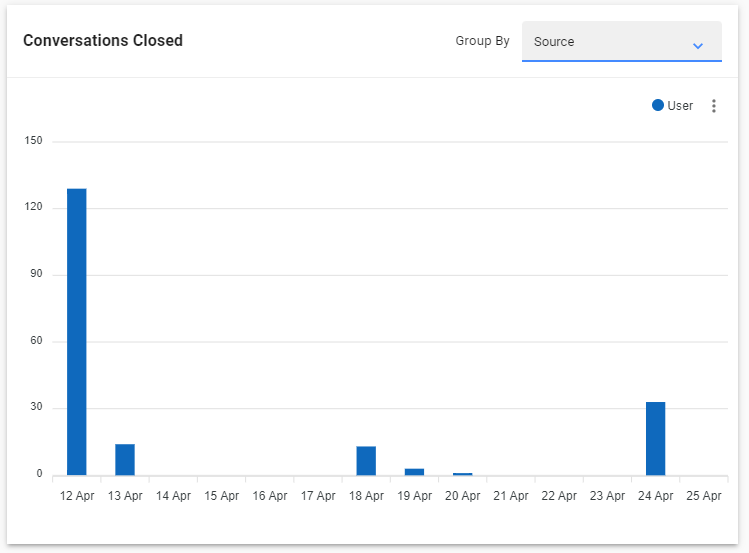Click the Group By label

click(482, 41)
